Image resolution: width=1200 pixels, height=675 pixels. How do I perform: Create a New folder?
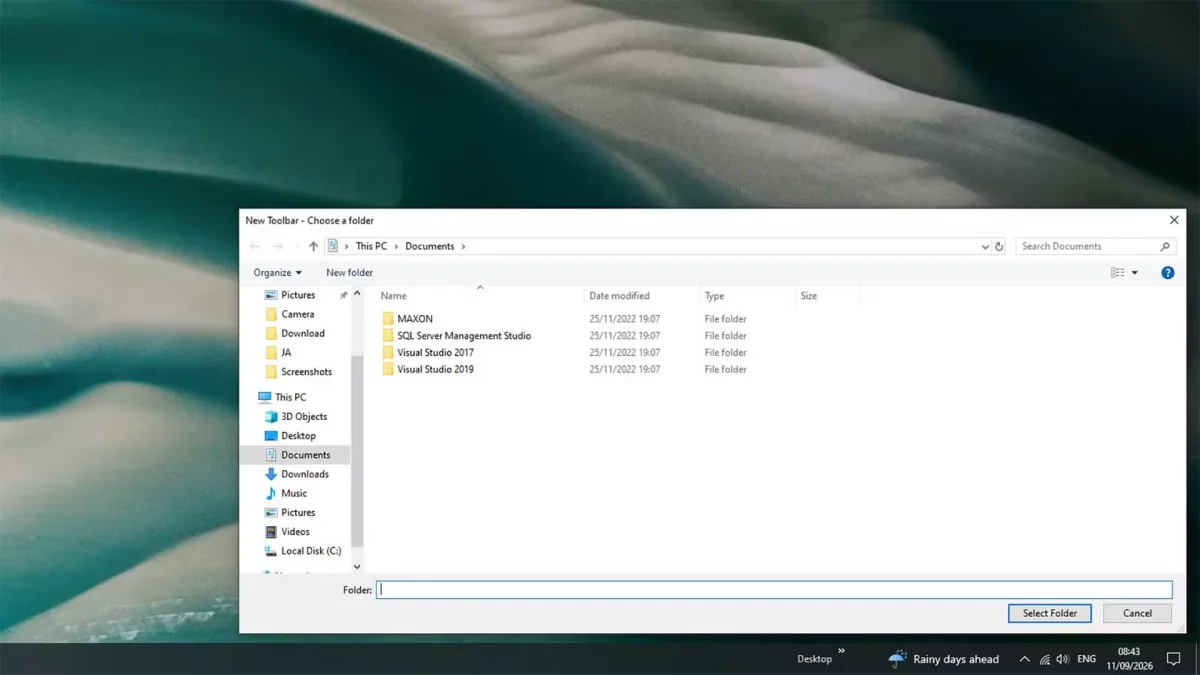point(349,272)
